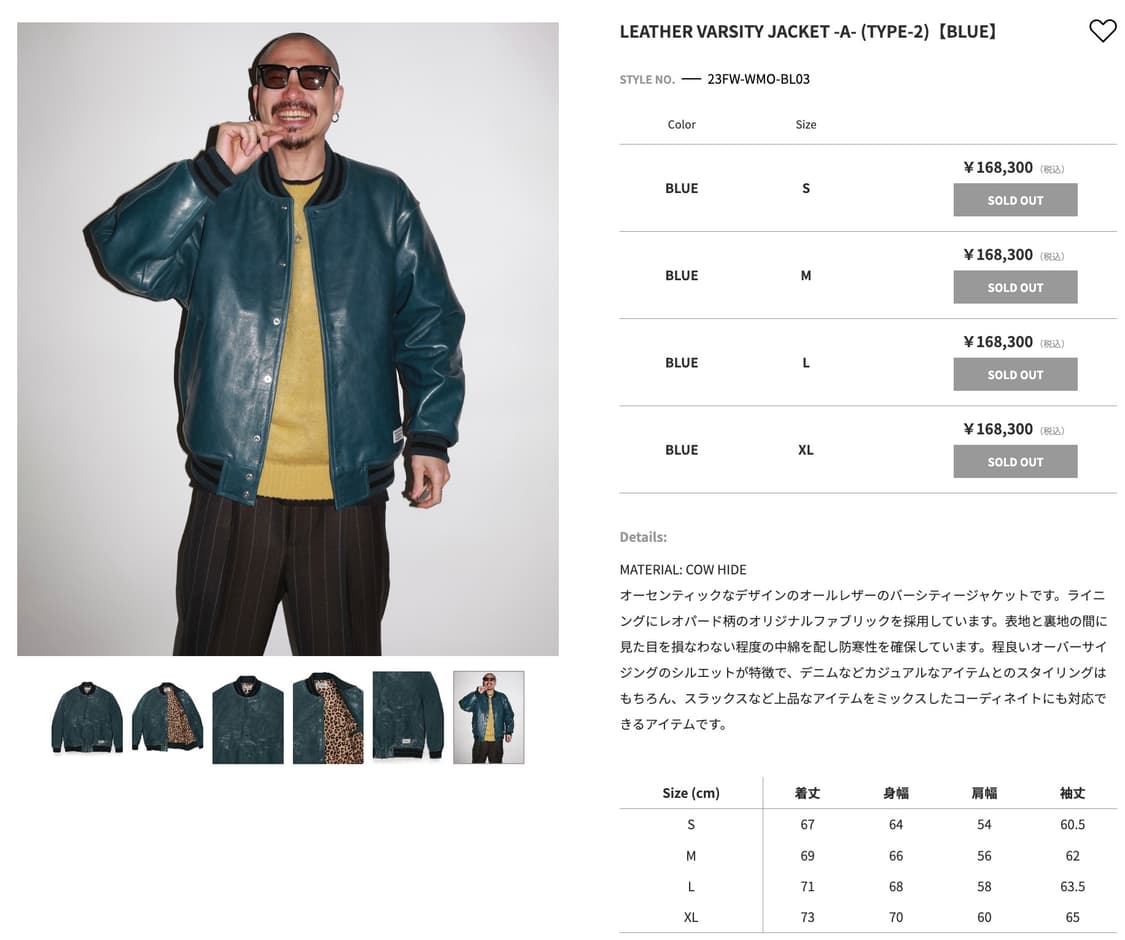Add jacket to favorites with heart icon
The image size is (1125, 940).
click(1102, 31)
